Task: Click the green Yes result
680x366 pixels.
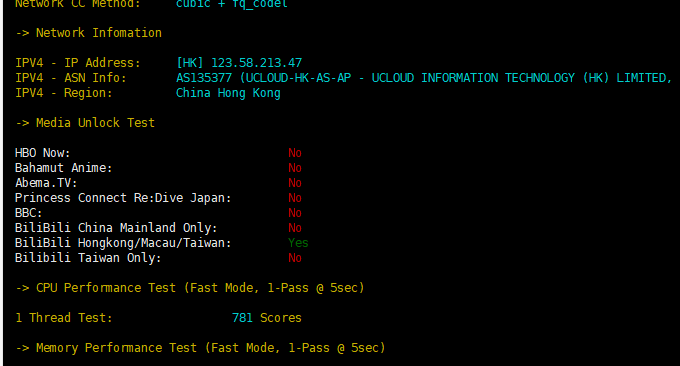Action: coord(298,243)
